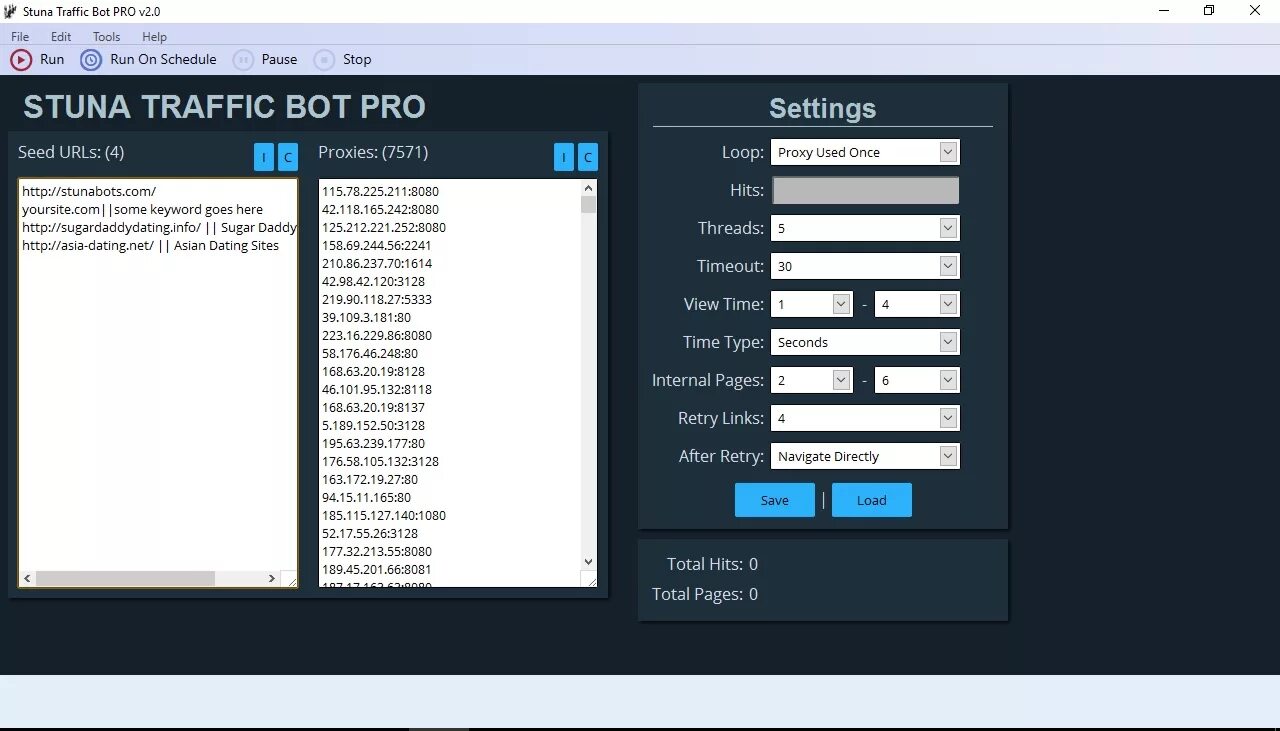Click seed URL http://stunabots.com/
1280x731 pixels.
click(x=89, y=191)
